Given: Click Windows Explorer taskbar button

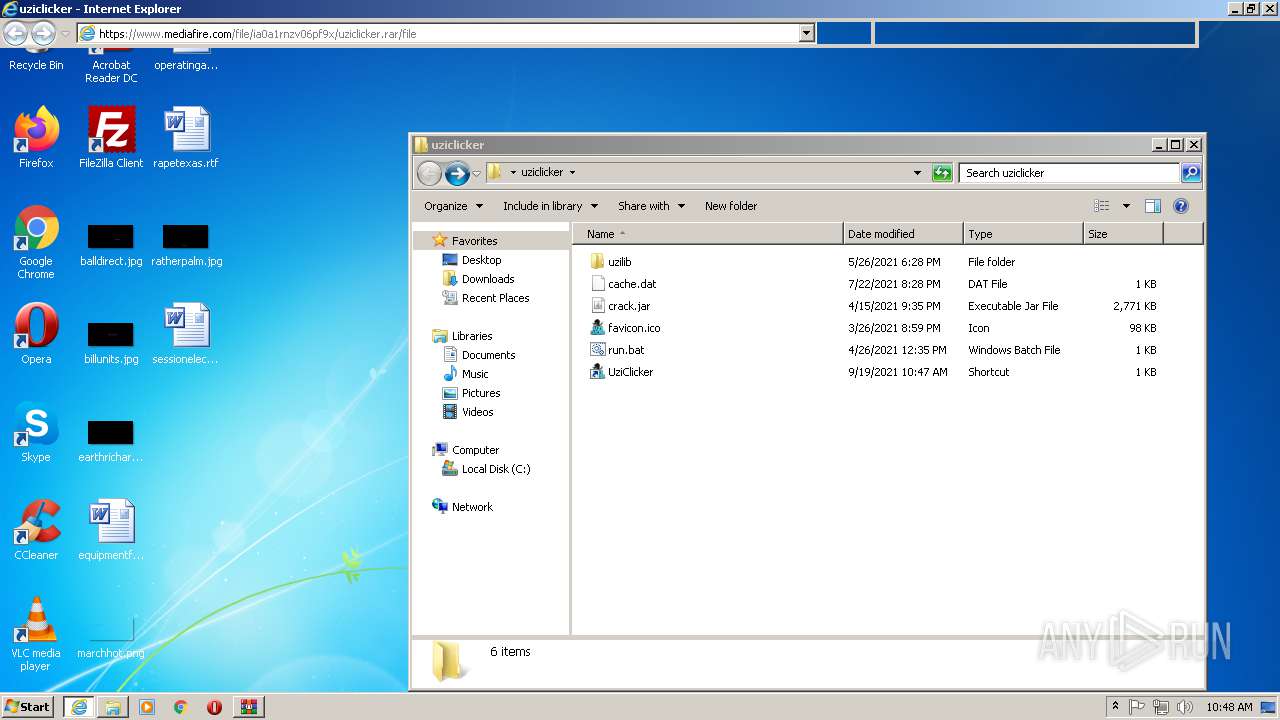Looking at the screenshot, I should coord(112,707).
